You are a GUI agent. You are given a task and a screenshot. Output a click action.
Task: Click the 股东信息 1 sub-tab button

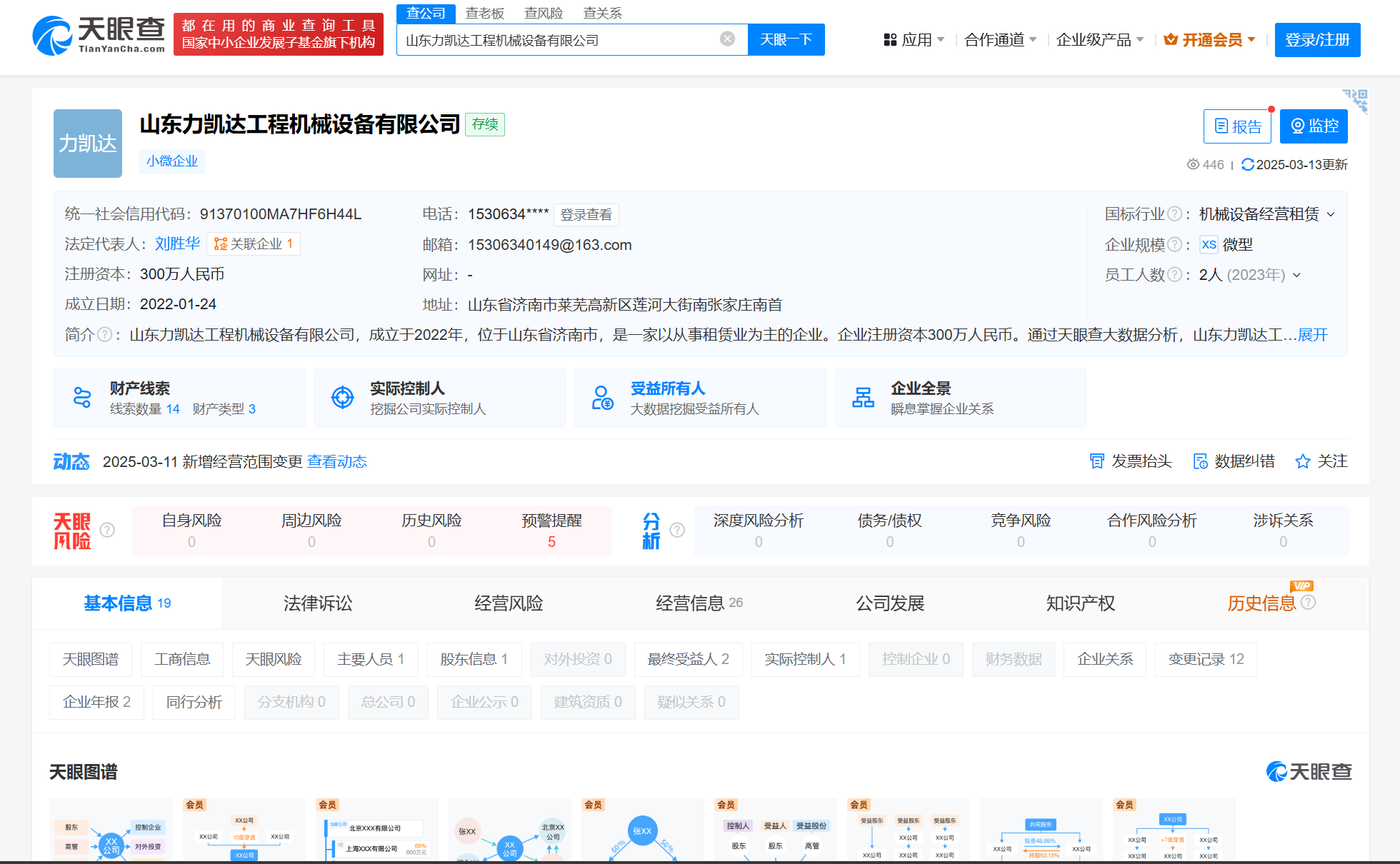(474, 660)
